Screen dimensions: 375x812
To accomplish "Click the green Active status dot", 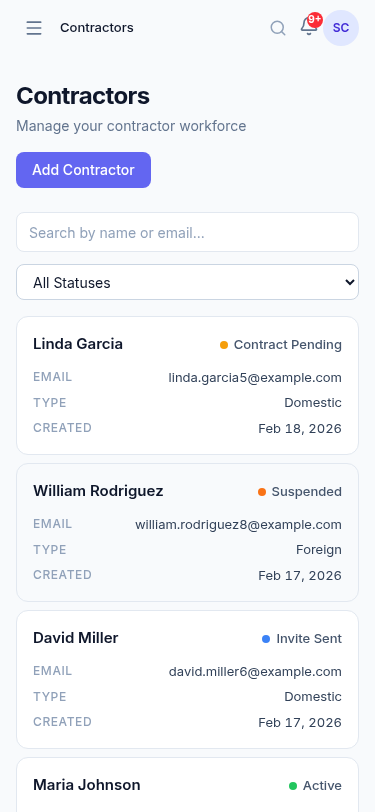I will (x=293, y=786).
